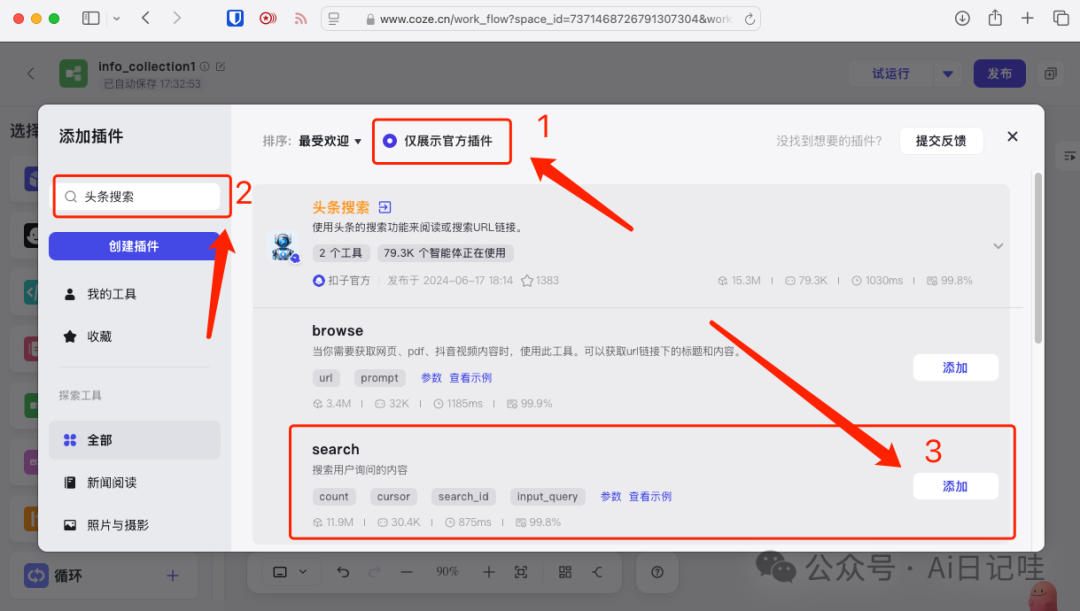This screenshot has height=611, width=1080.
Task: Go back with Safari back arrow
Action: [x=145, y=19]
